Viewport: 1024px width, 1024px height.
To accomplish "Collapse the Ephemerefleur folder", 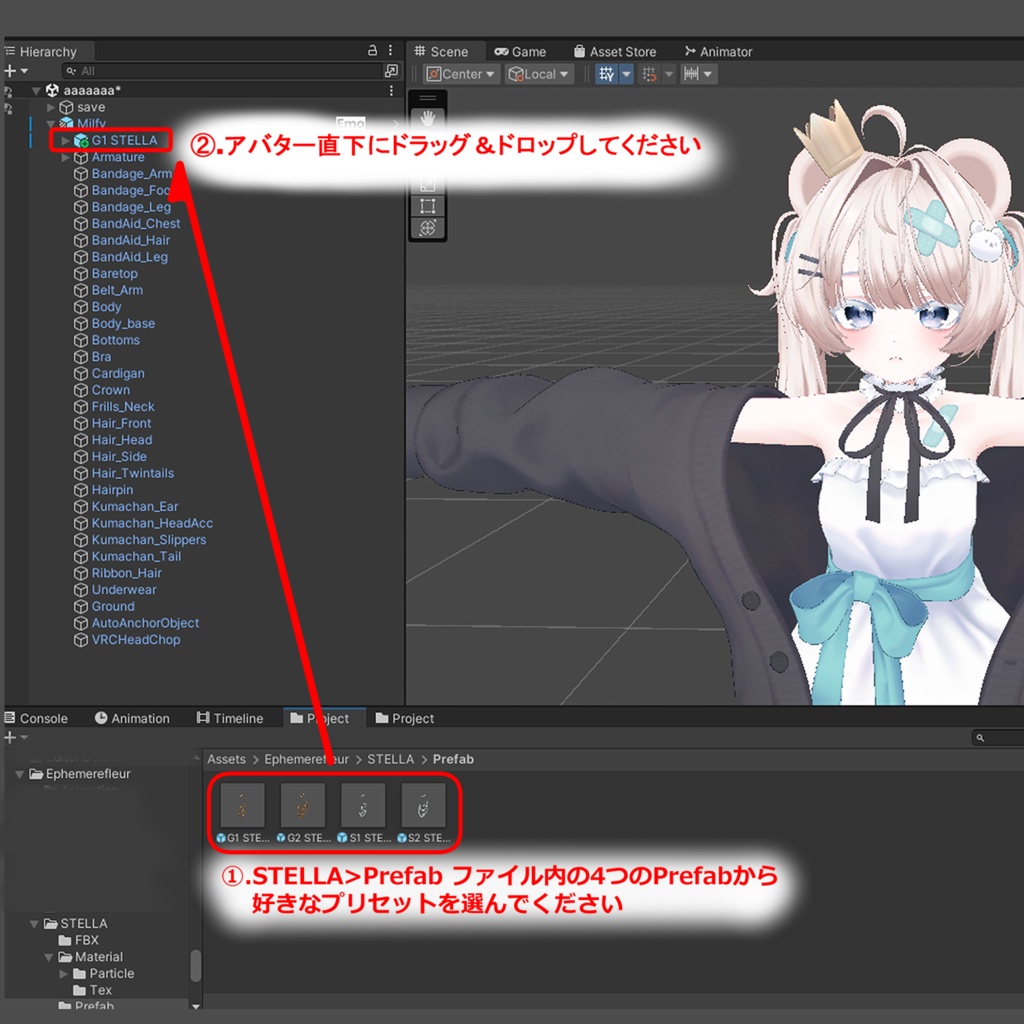I will (x=20, y=774).
